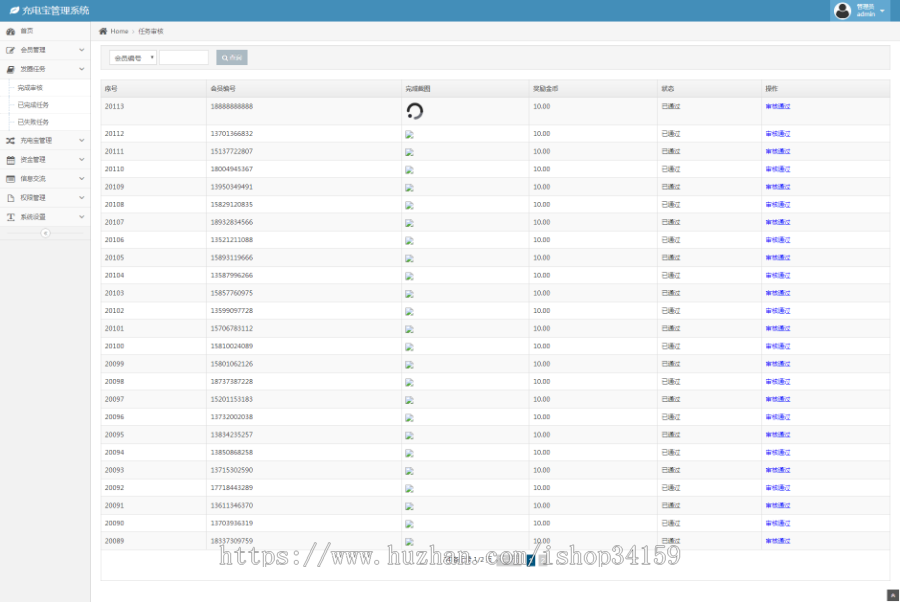
Task: Open screenshot thumbnail in row 20090
Action: 409,524
